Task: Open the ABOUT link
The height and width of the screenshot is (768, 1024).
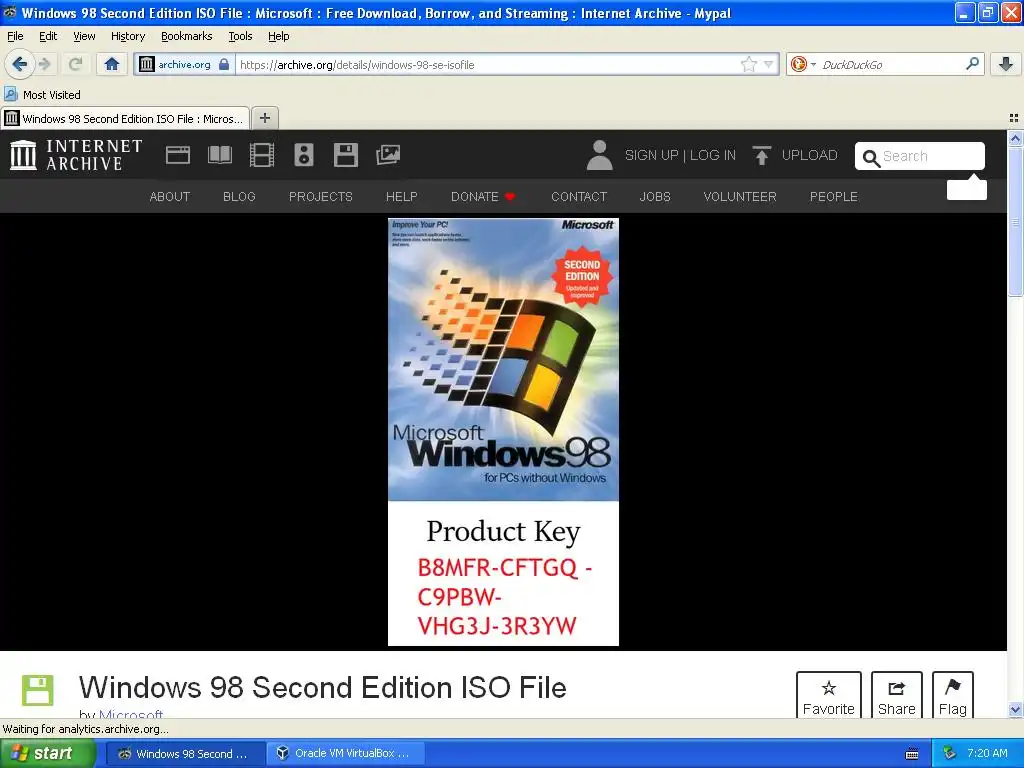Action: [x=170, y=197]
